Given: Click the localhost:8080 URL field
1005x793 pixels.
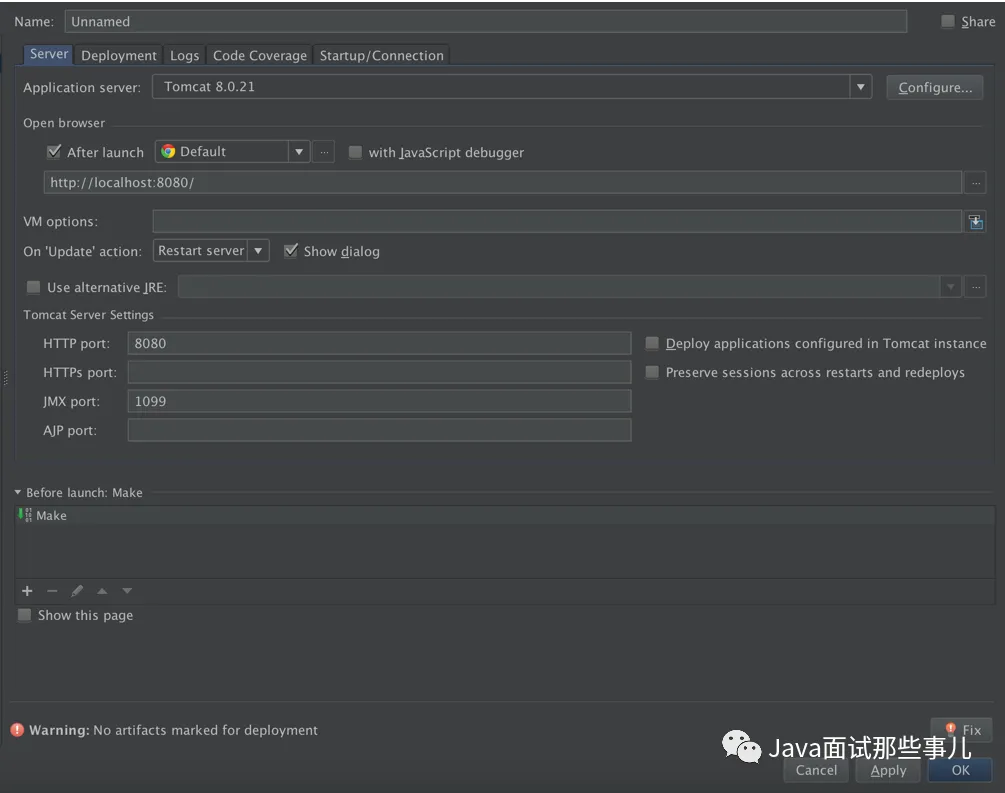Looking at the screenshot, I should [502, 183].
